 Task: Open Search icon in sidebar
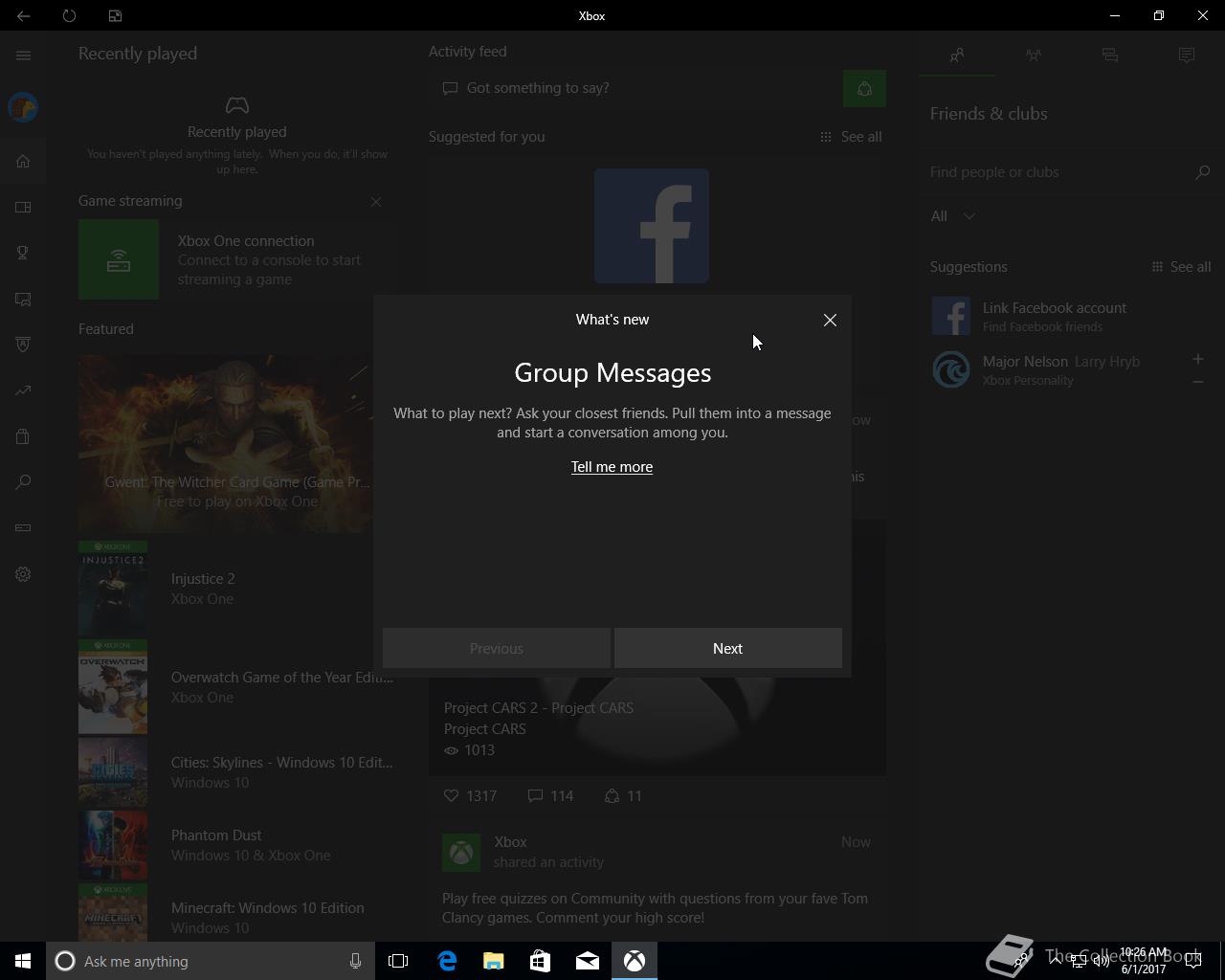point(23,481)
